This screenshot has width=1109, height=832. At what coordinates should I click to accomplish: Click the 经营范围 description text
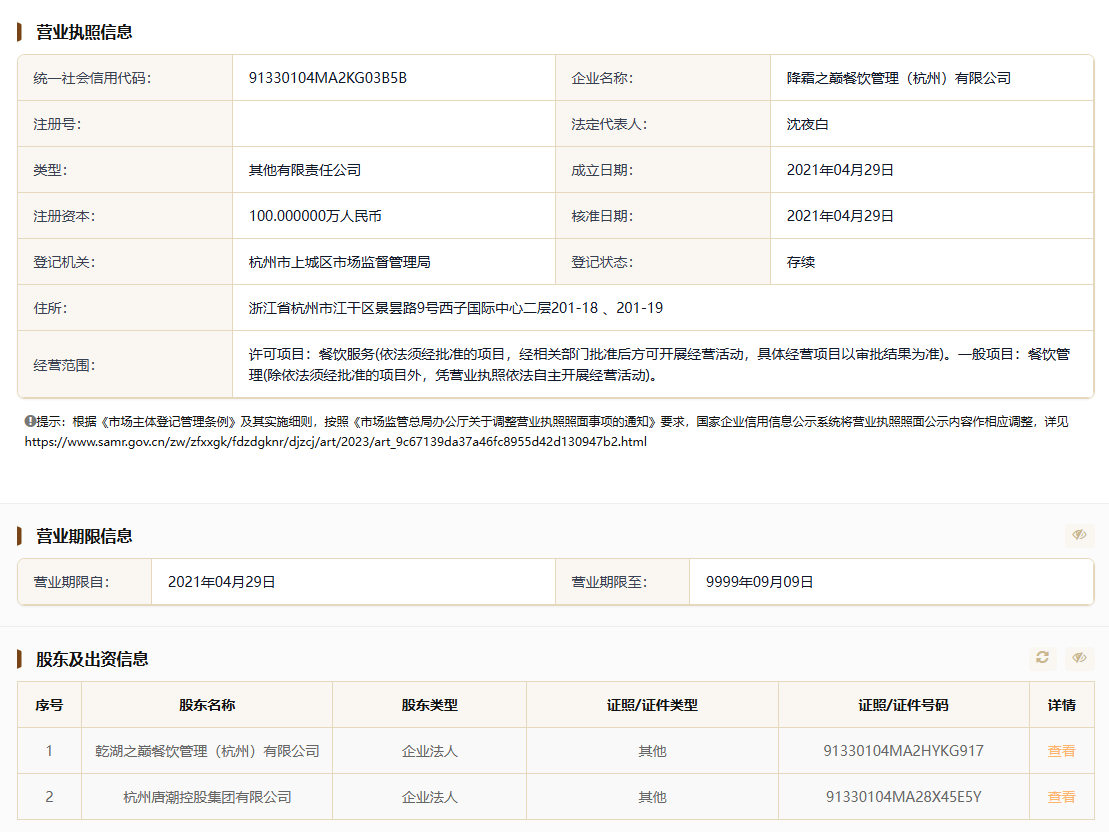tap(659, 364)
